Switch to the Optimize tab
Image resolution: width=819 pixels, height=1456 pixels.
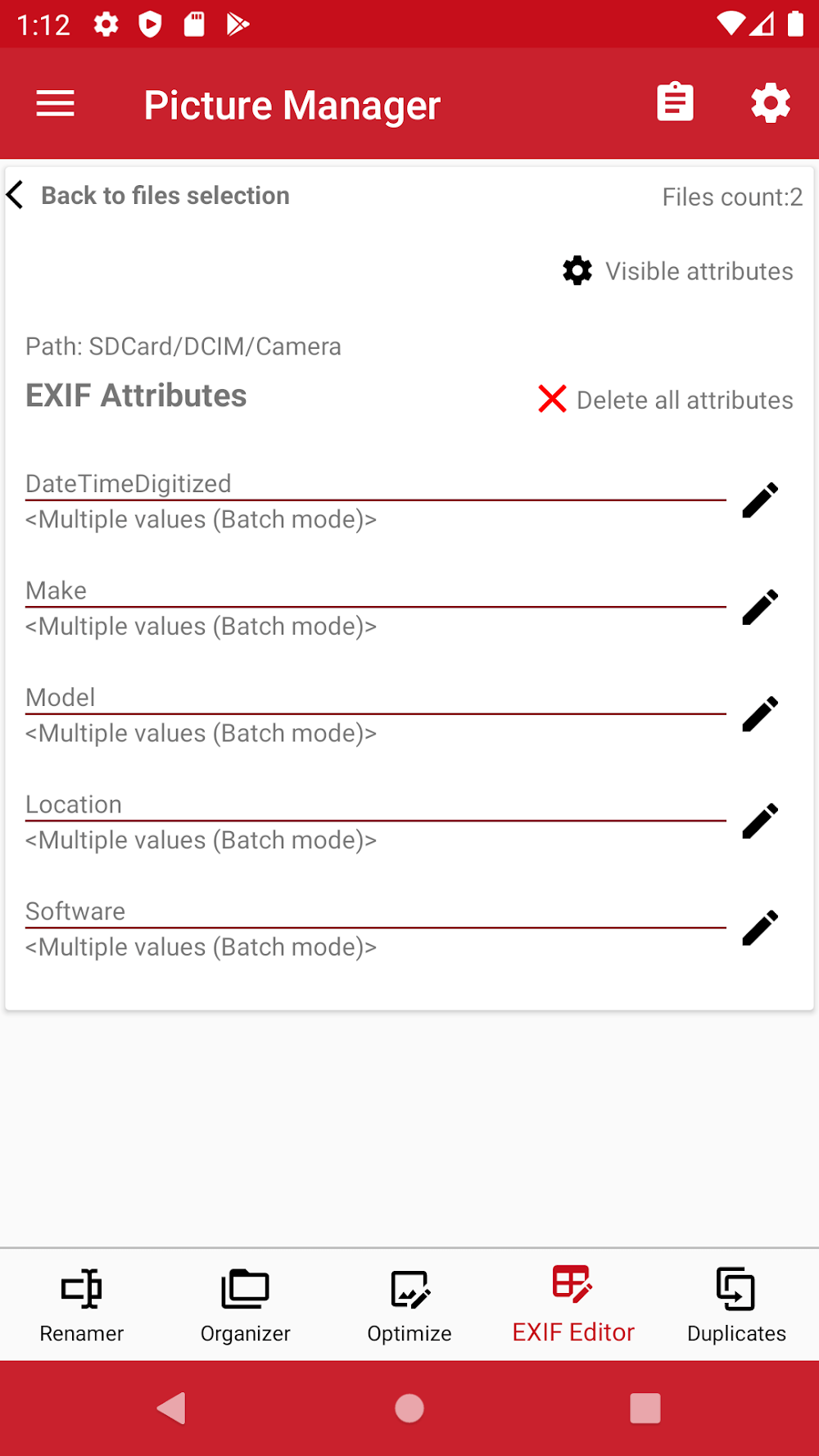tap(409, 1305)
